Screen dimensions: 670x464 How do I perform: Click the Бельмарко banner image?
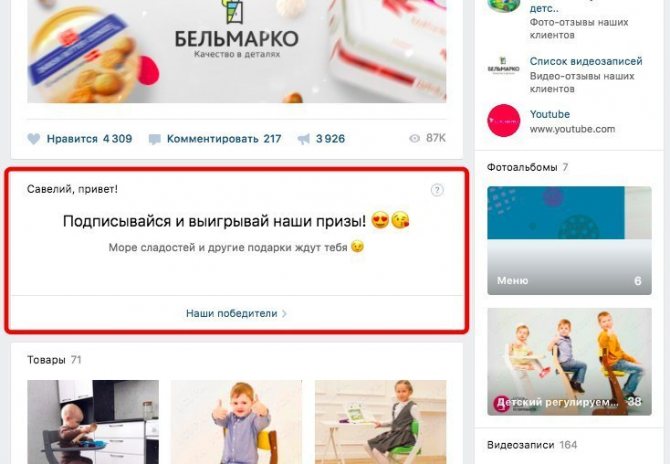pyautogui.click(x=237, y=51)
